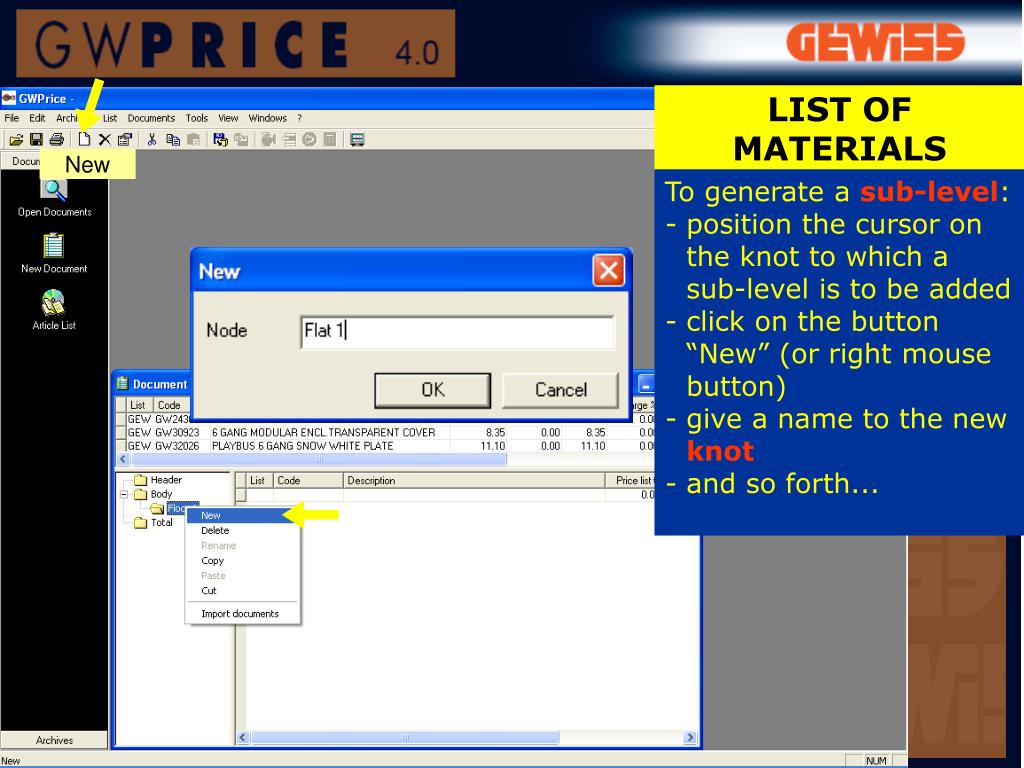Open the File menu

tap(12, 118)
